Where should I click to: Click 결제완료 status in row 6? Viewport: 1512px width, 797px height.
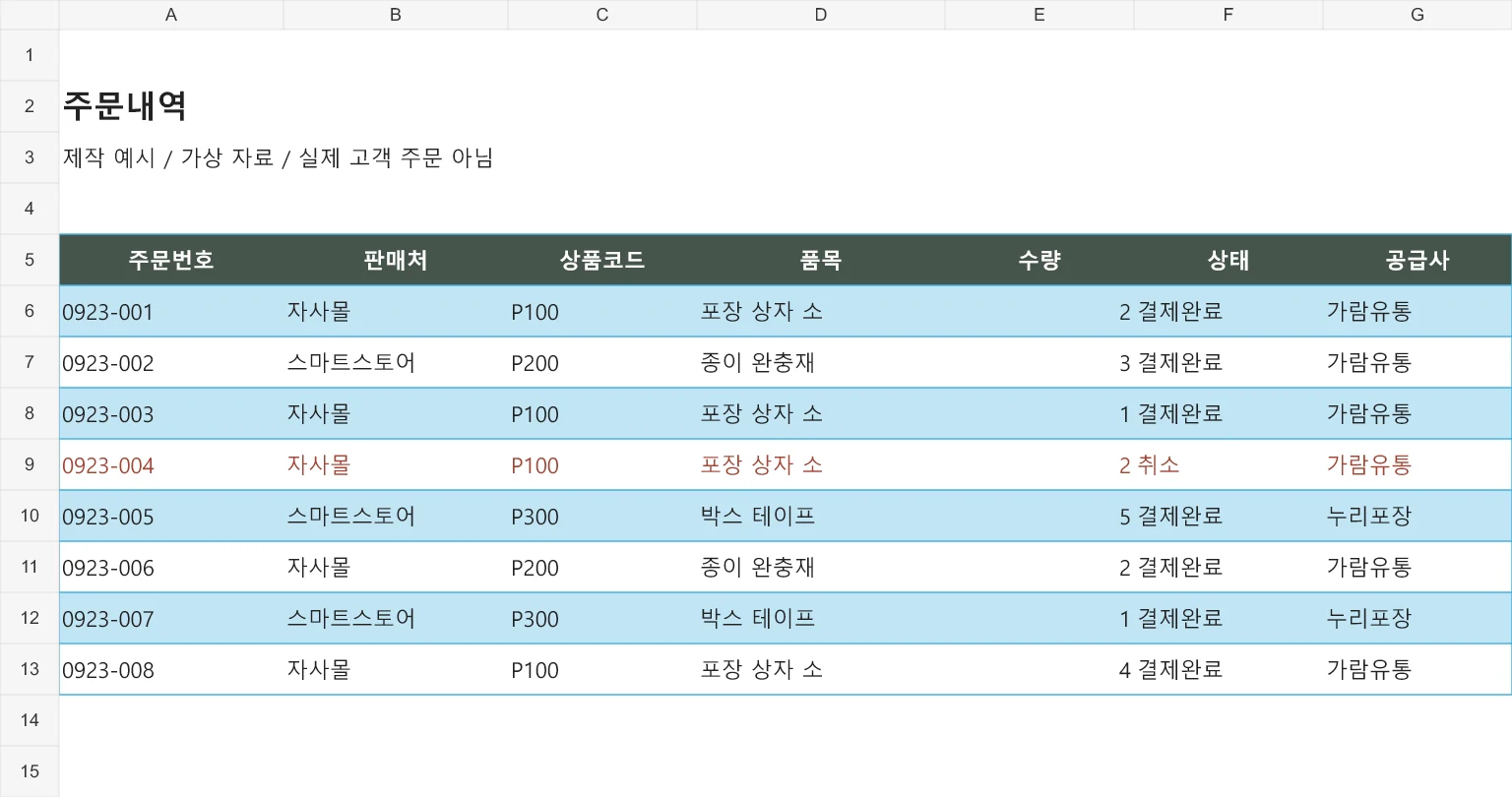(1228, 311)
